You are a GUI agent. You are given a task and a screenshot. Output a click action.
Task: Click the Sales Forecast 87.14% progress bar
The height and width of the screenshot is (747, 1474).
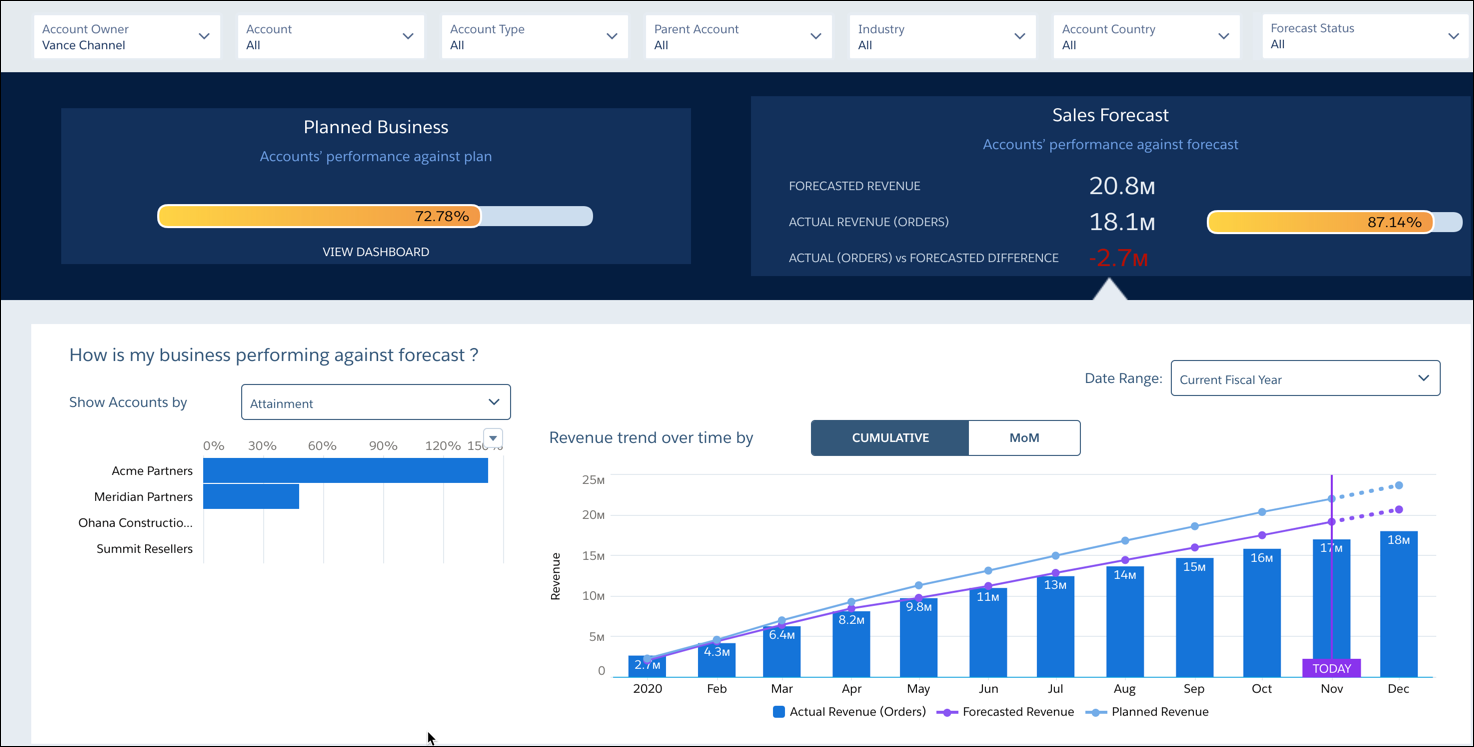[1335, 222]
